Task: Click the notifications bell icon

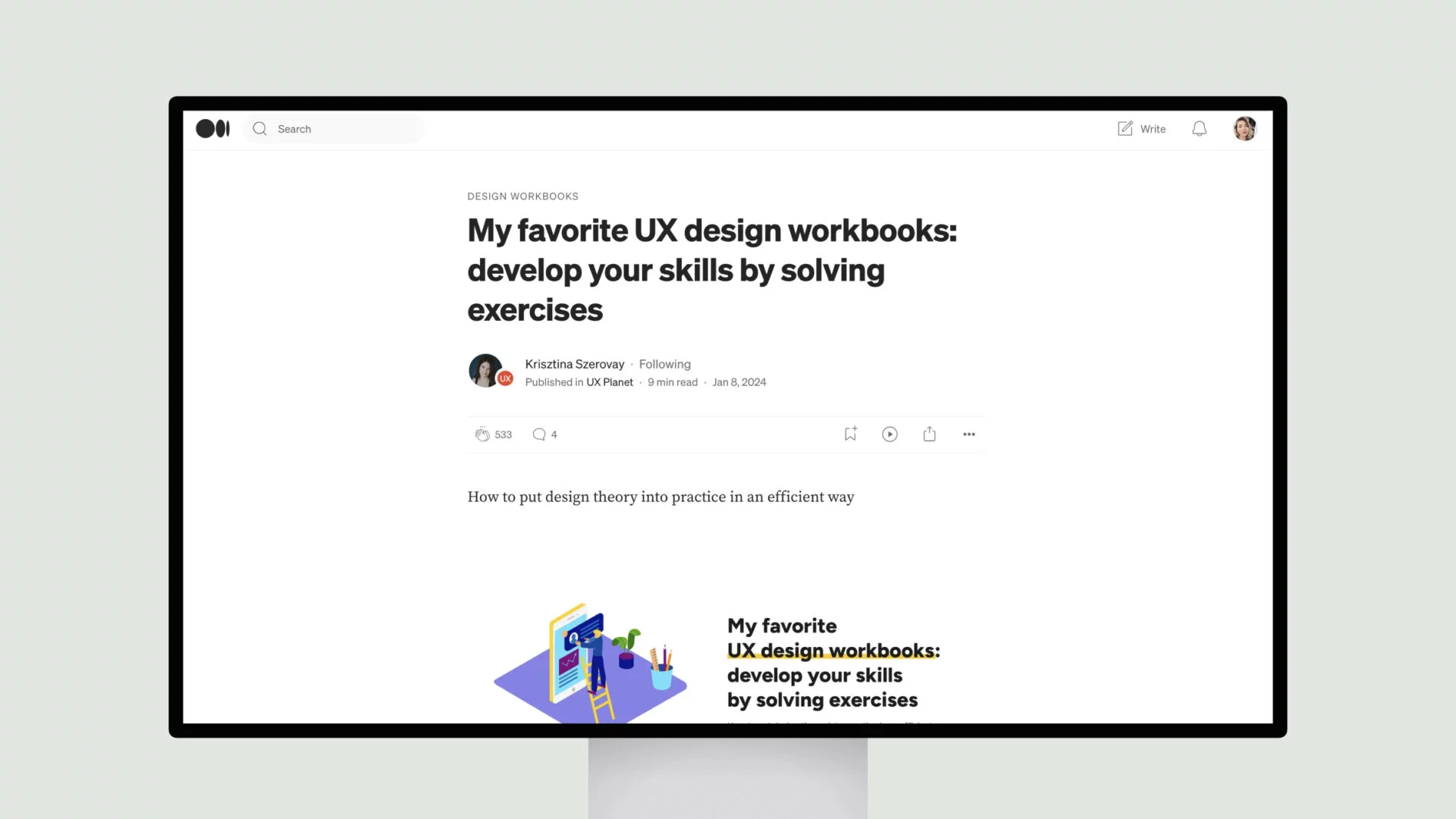Action: (x=1199, y=128)
